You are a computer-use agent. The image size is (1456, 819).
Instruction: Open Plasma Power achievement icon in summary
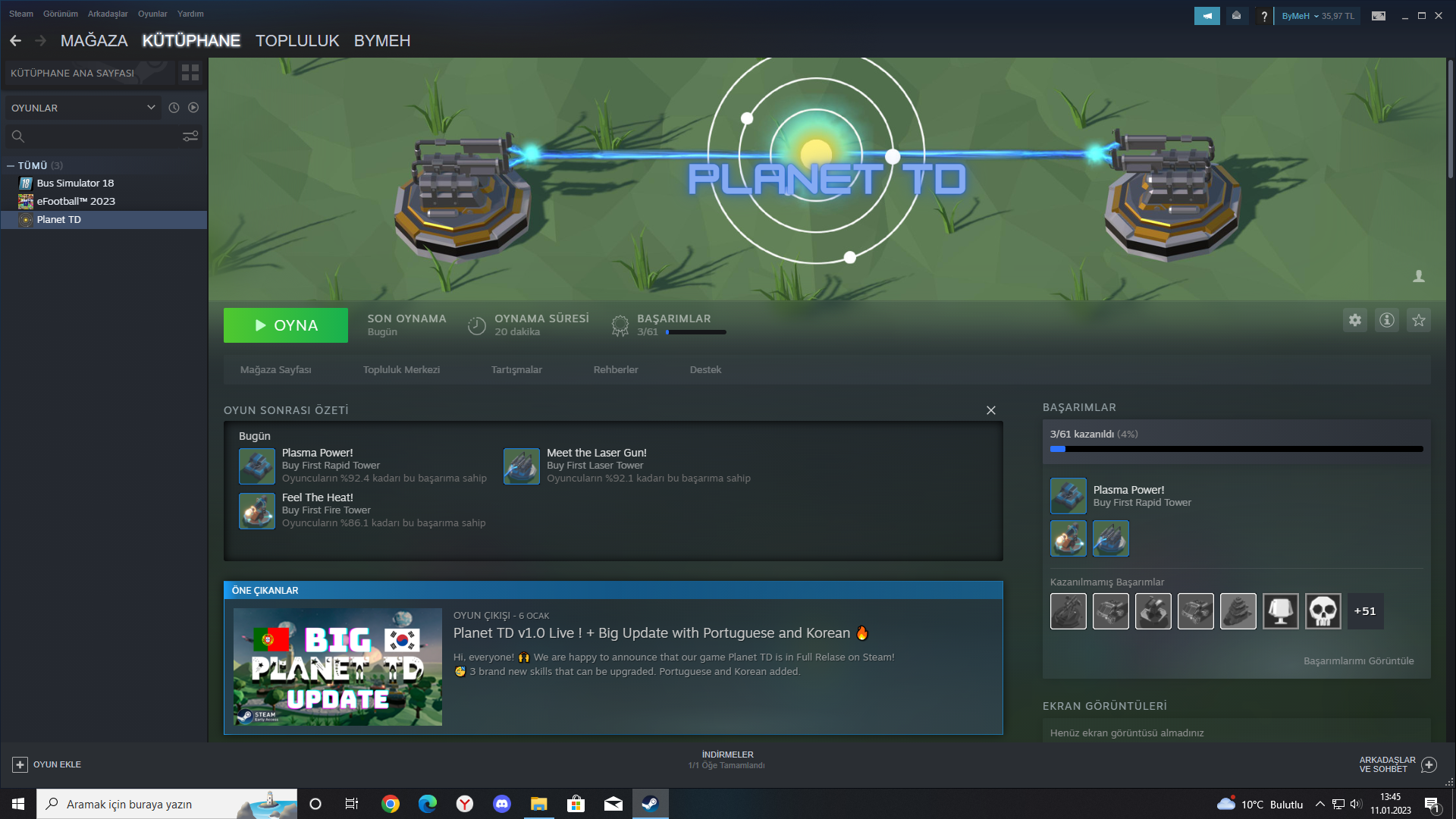pyautogui.click(x=257, y=466)
